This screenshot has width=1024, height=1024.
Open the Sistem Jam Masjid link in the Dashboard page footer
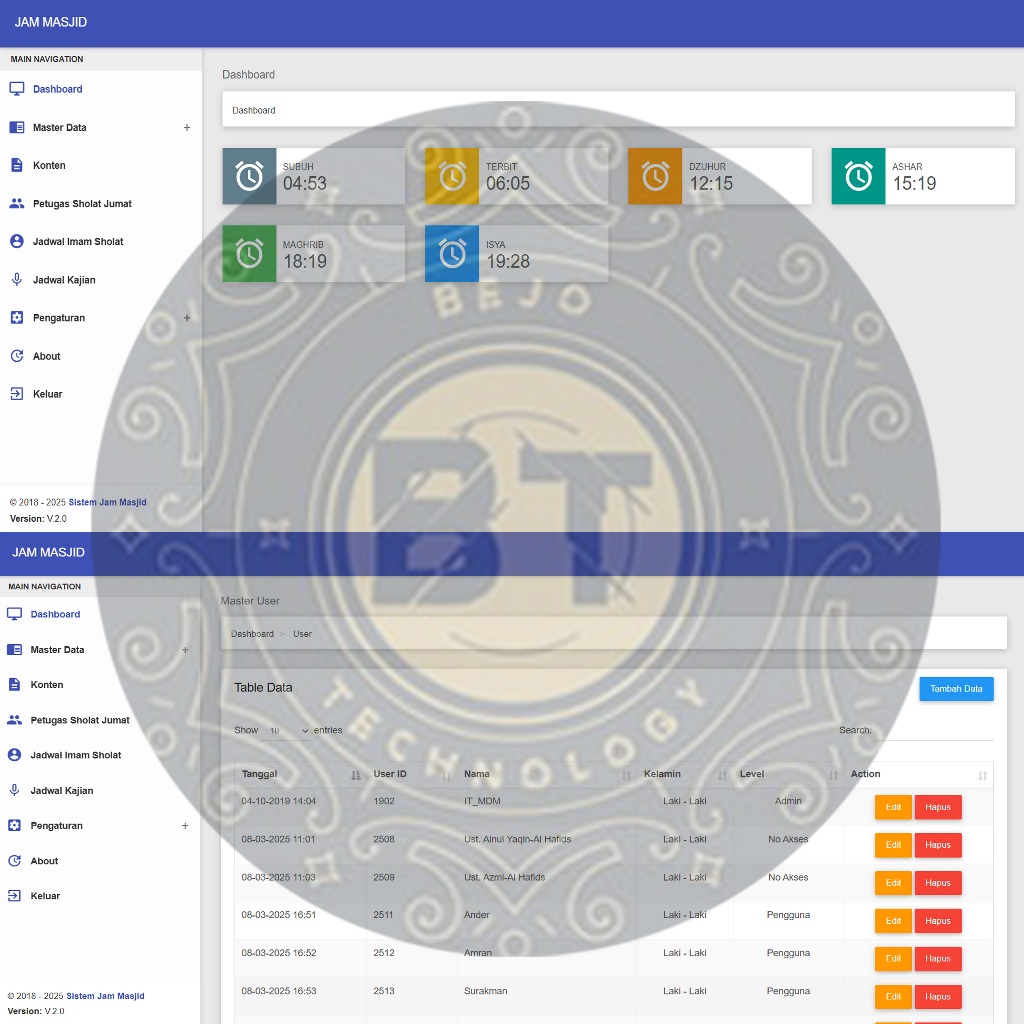coord(107,502)
